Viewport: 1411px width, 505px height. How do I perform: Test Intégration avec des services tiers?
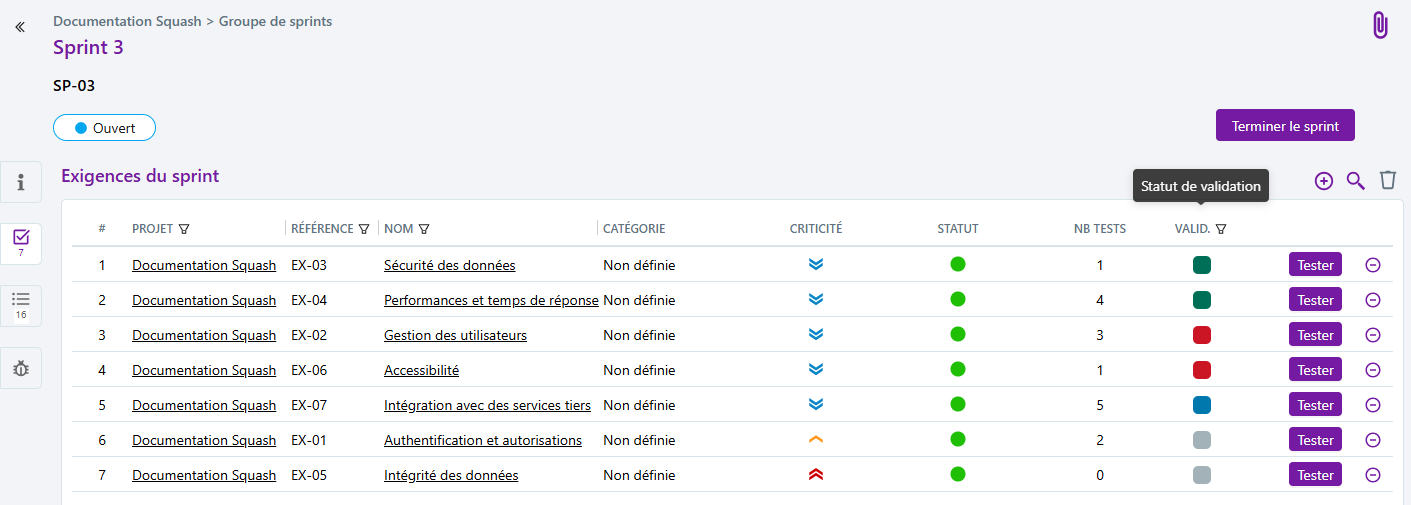[1315, 405]
